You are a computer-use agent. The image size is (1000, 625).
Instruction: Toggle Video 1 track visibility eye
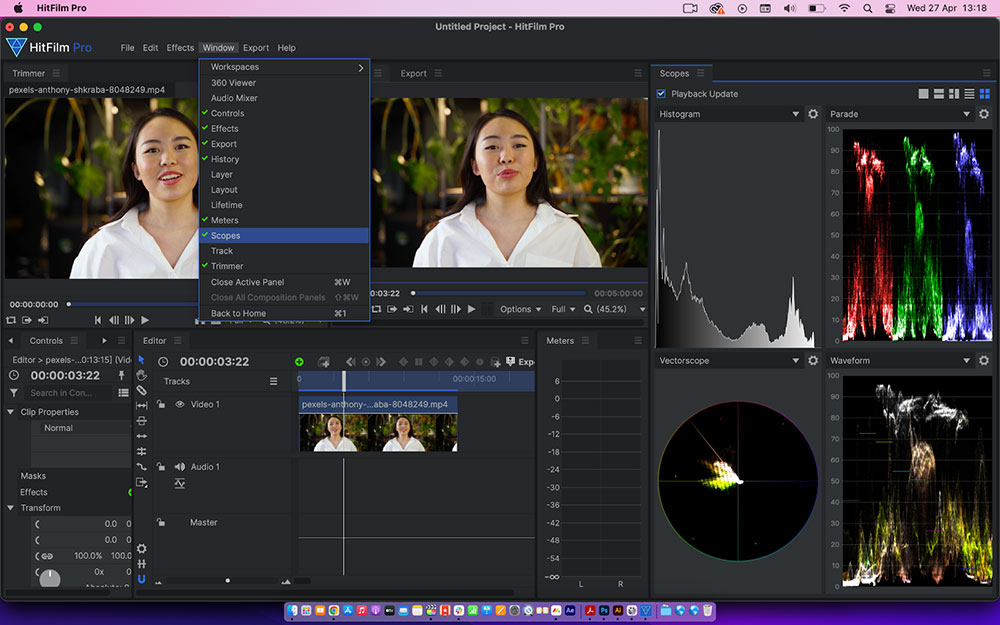[x=180, y=404]
